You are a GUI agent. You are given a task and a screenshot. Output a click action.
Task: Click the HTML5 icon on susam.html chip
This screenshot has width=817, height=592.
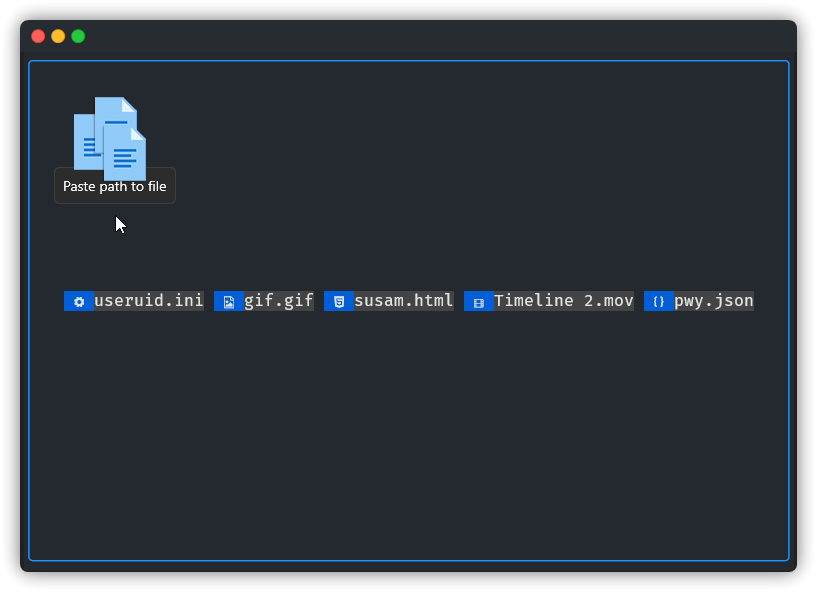click(x=338, y=300)
